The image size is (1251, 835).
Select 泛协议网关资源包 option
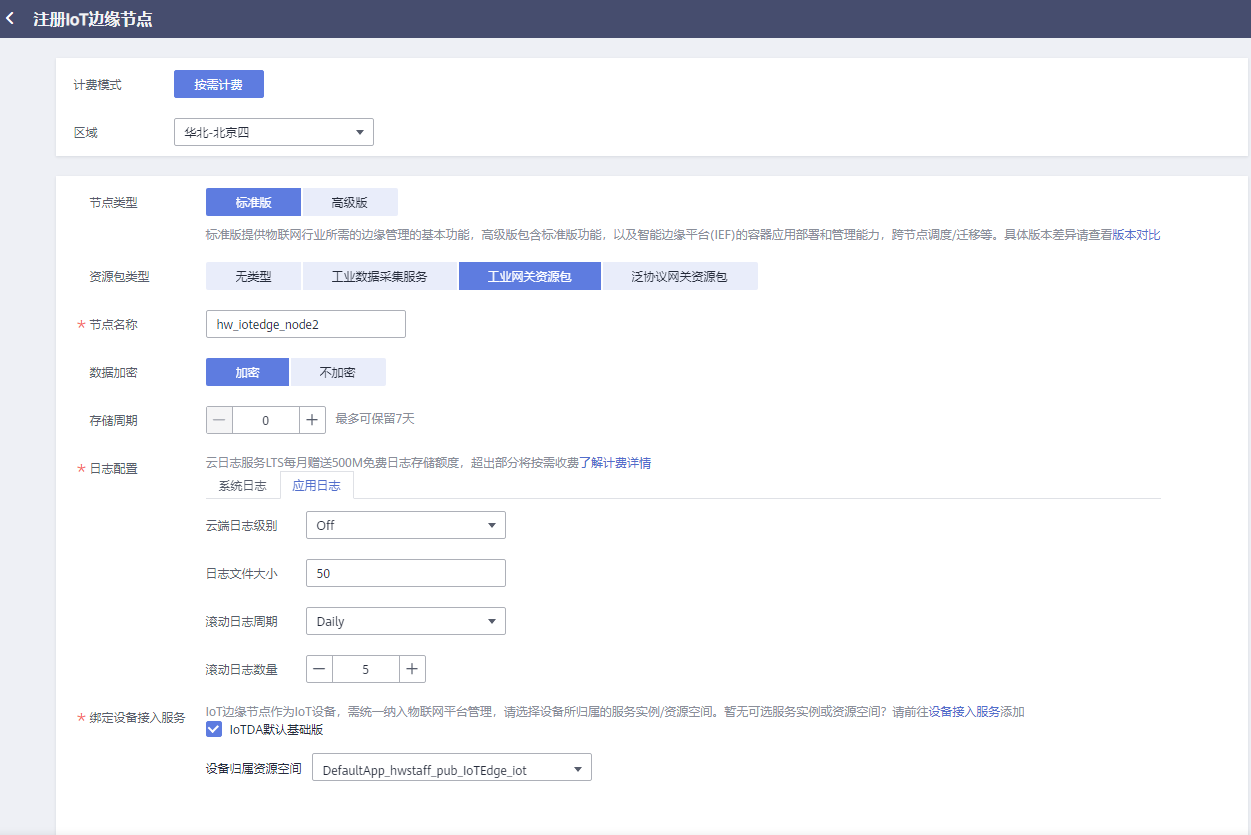pyautogui.click(x=680, y=276)
